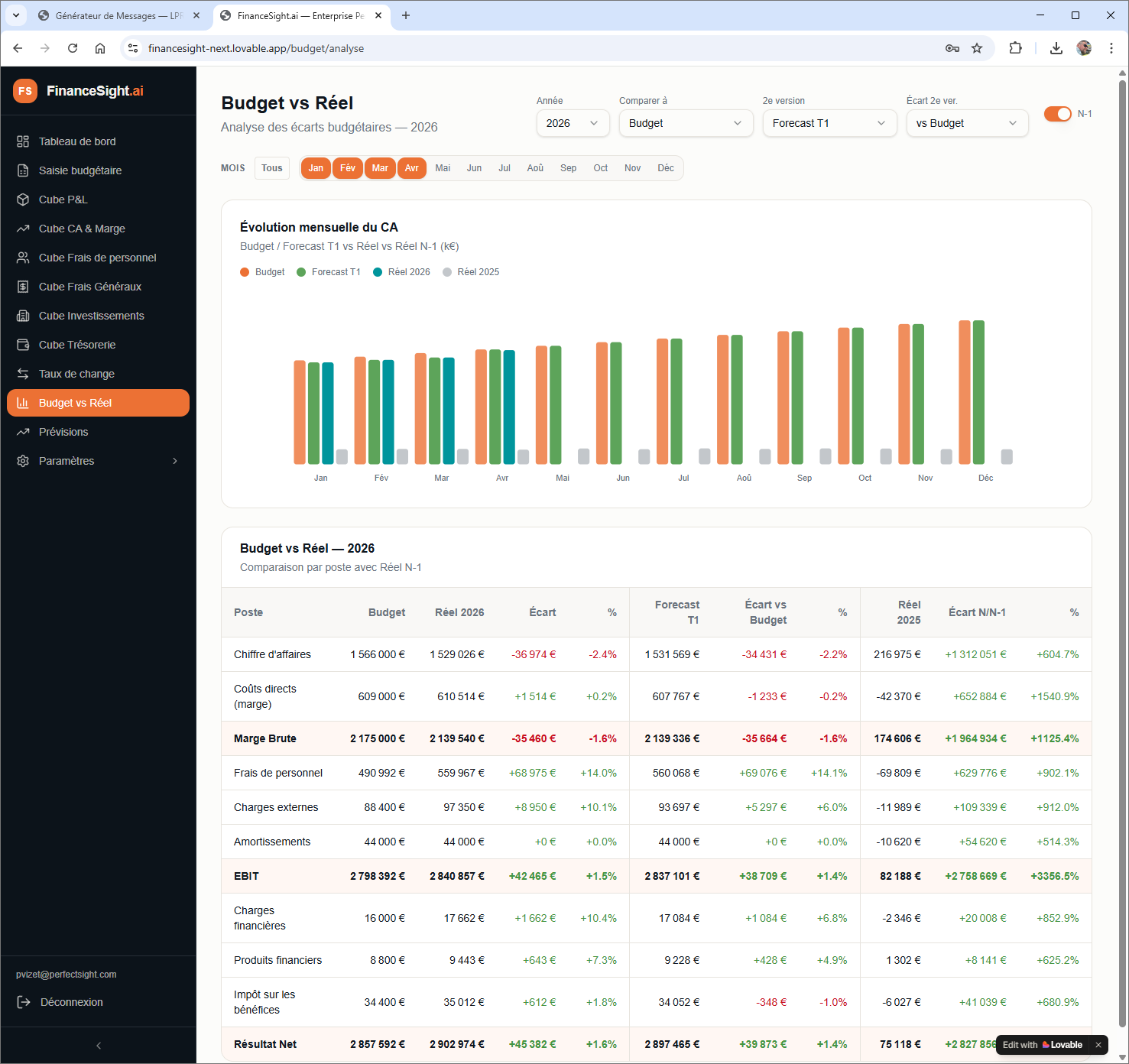This screenshot has height=1064, width=1129.
Task: Open Taux de change page
Action: (x=98, y=374)
